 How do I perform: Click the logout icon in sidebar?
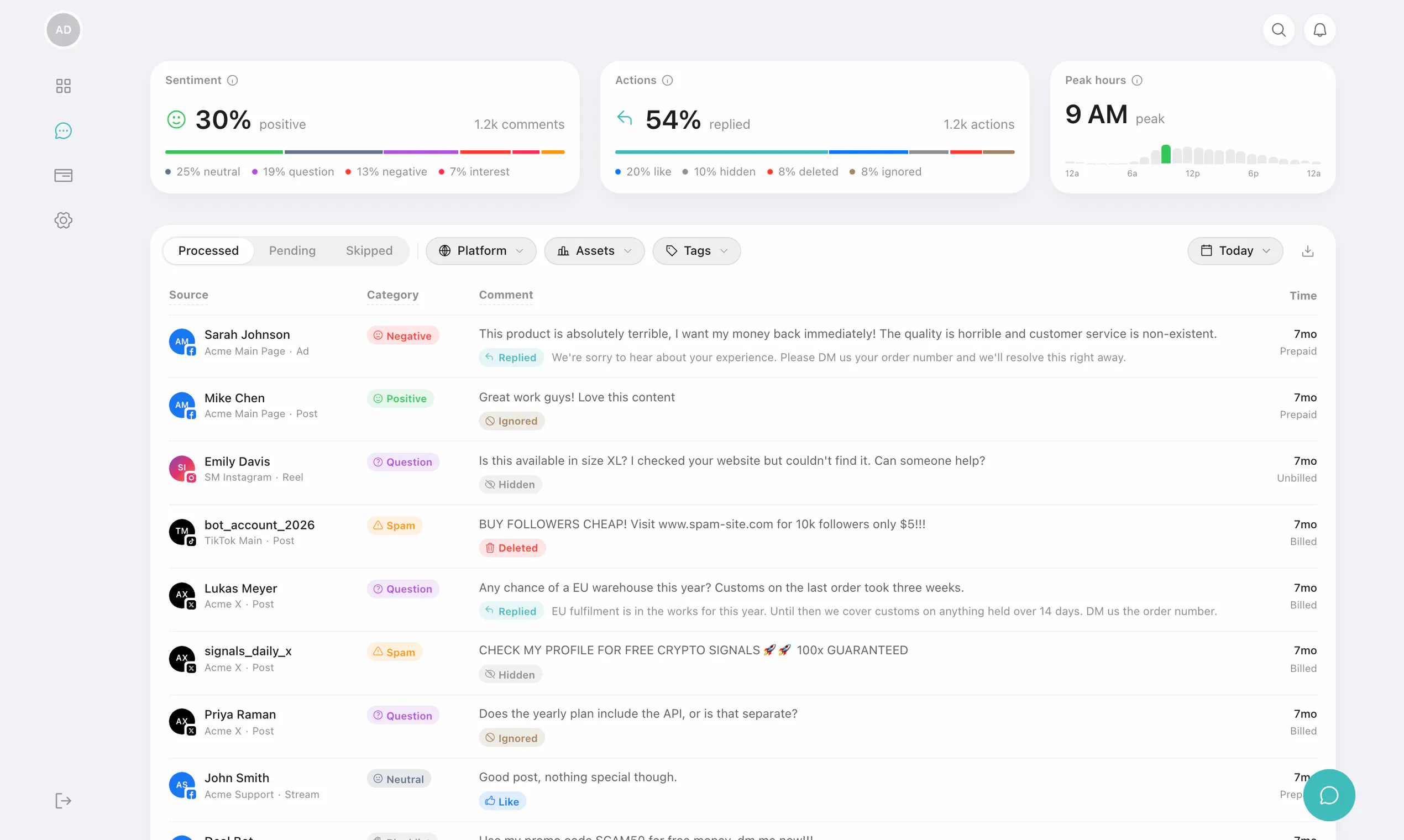point(64,801)
